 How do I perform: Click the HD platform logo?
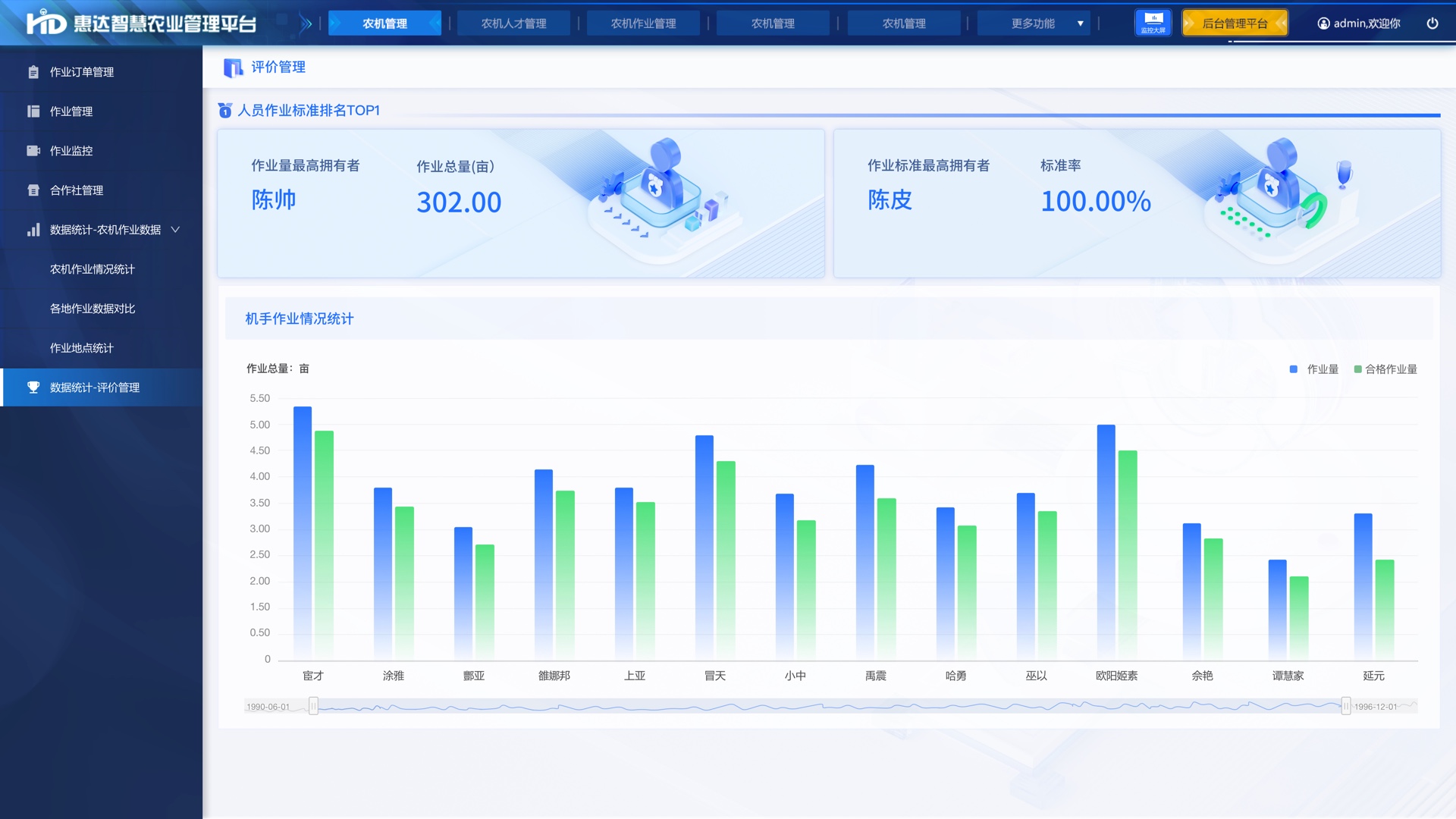tap(46, 23)
